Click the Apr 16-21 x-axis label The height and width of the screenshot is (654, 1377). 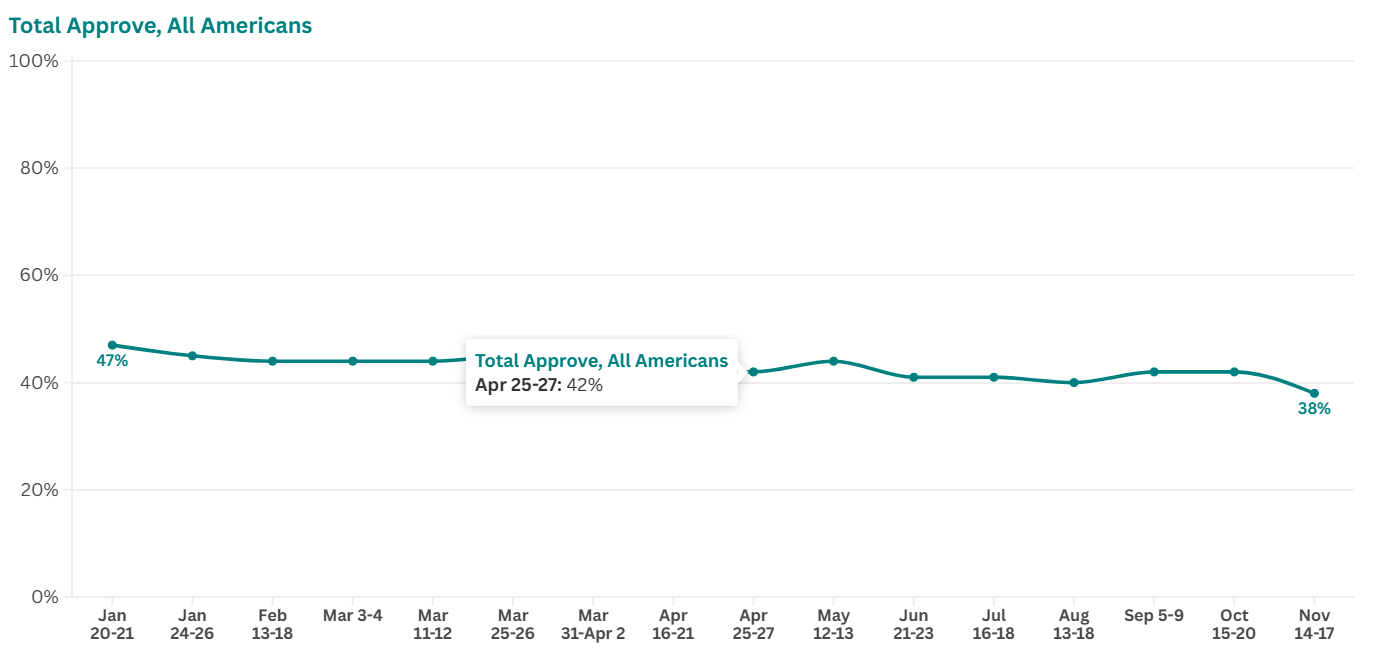[x=673, y=624]
